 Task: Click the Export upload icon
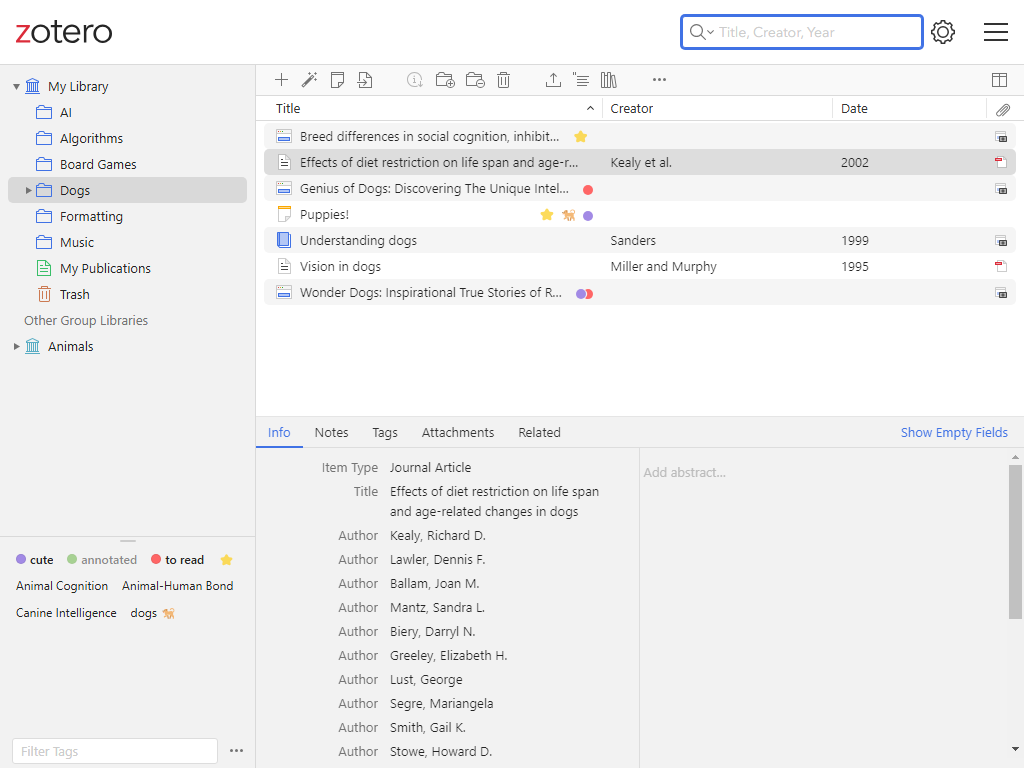[x=553, y=80]
